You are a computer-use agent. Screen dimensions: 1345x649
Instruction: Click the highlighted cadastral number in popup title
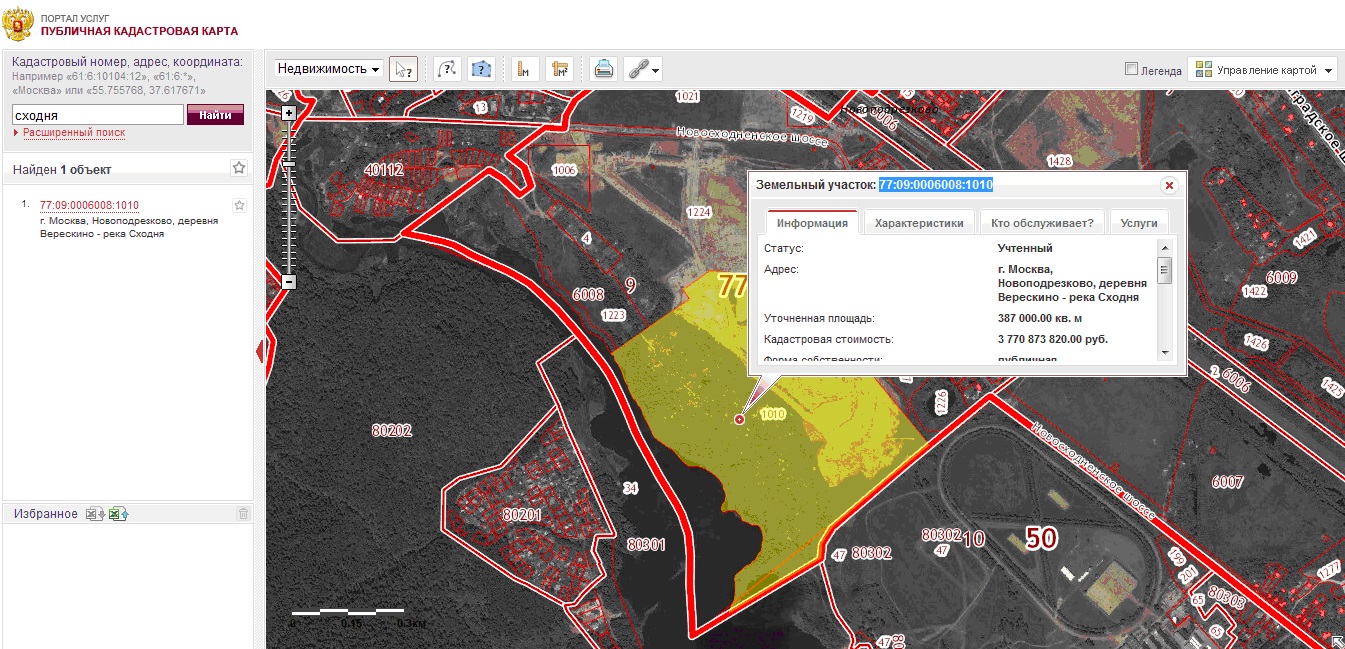tap(936, 185)
